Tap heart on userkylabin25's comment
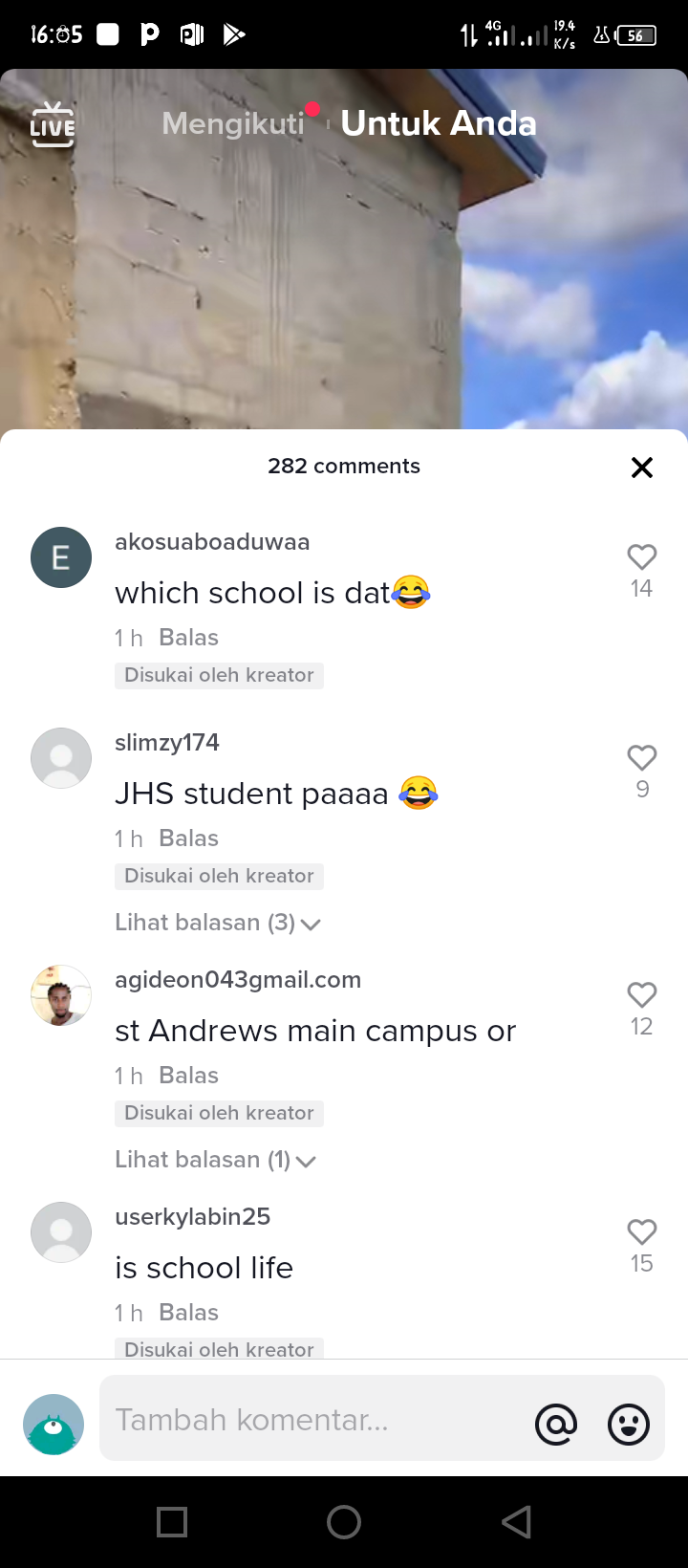This screenshot has height=1568, width=688. [642, 1231]
